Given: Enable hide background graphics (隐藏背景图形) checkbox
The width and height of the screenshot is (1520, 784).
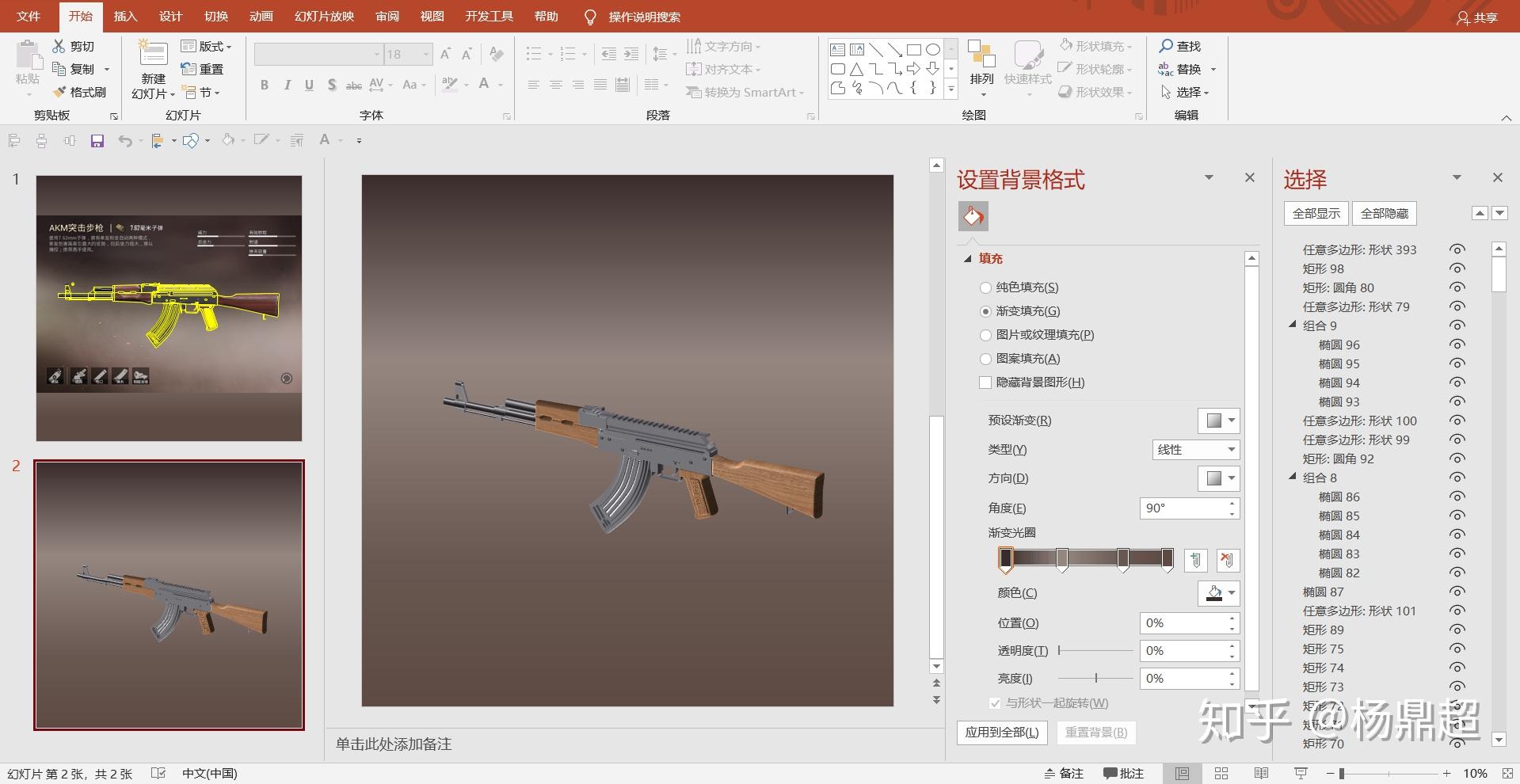Looking at the screenshot, I should pos(985,382).
